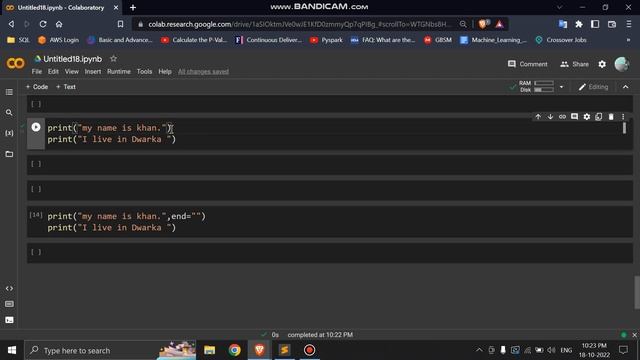Move cell up arrow icon
Screen dimensions: 640x360
538,117
